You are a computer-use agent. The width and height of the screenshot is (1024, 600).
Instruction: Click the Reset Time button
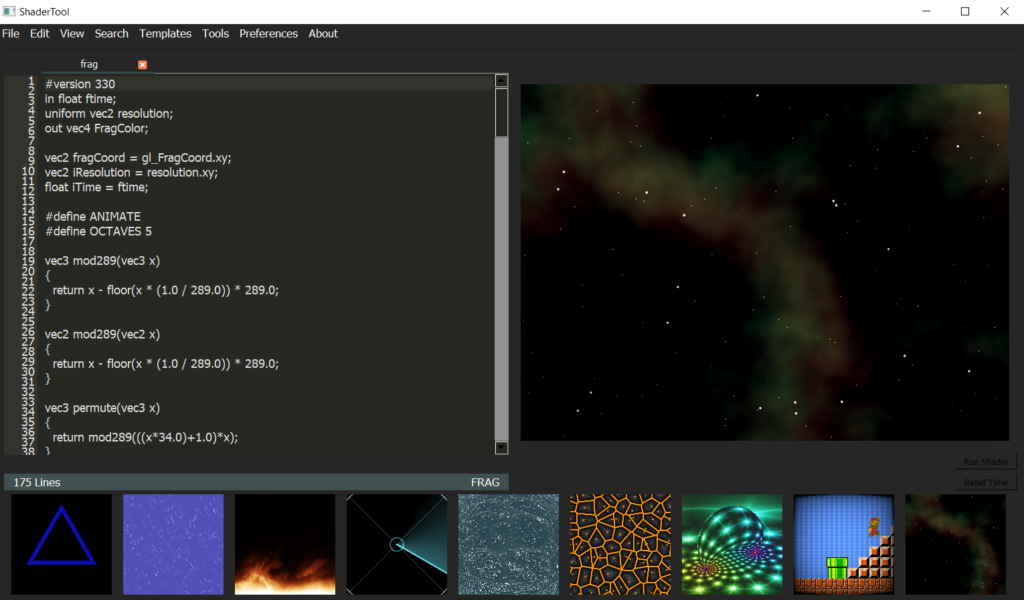click(984, 482)
